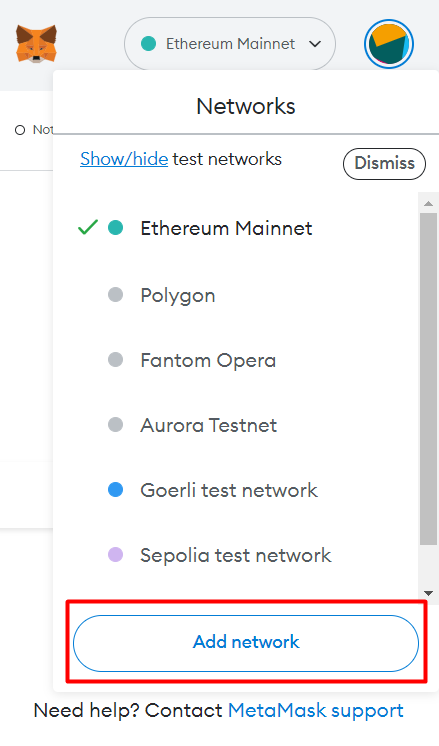
Task: Open the account avatar menu
Action: [389, 44]
